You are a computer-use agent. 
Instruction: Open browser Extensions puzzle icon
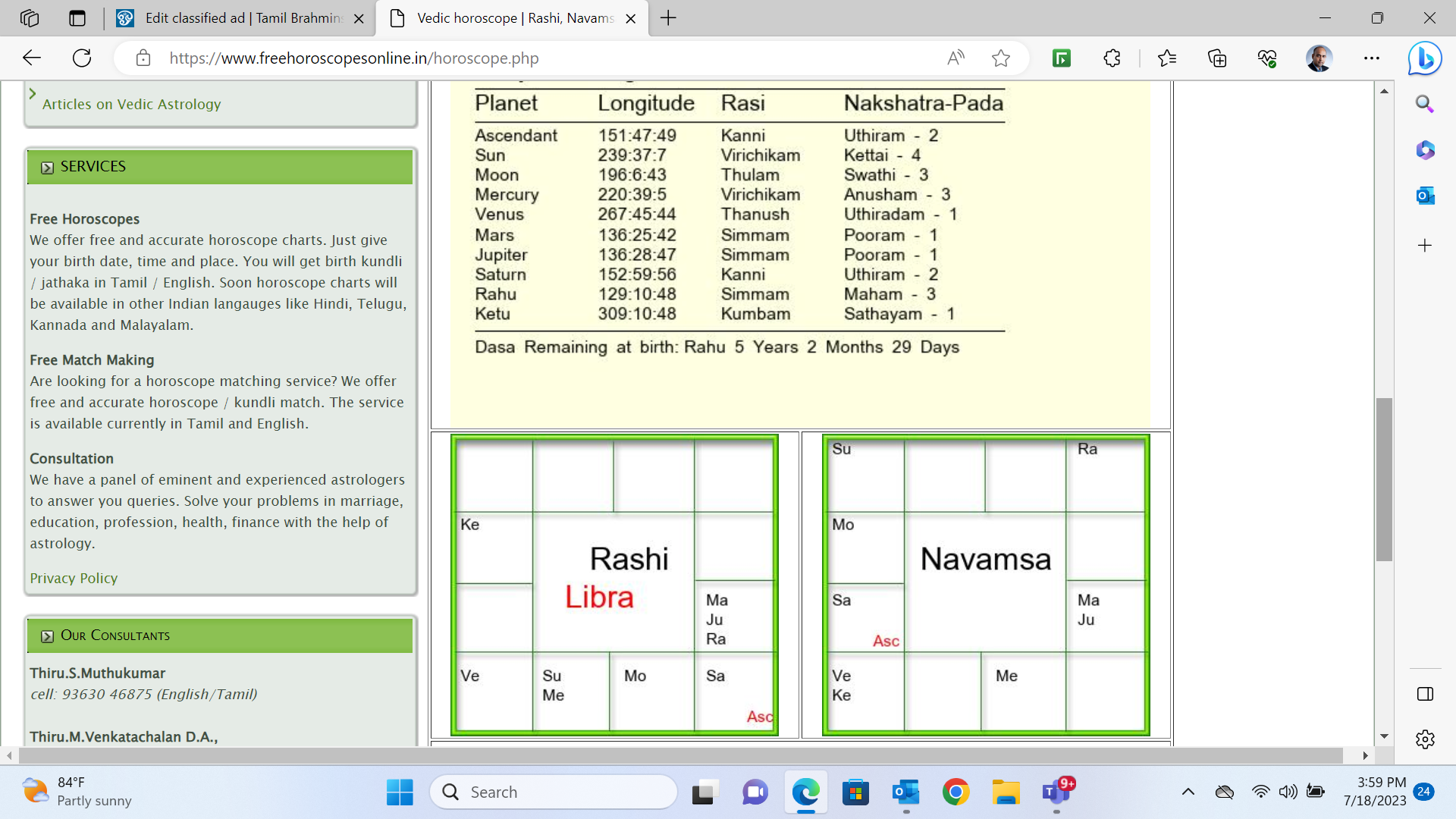pyautogui.click(x=1112, y=58)
